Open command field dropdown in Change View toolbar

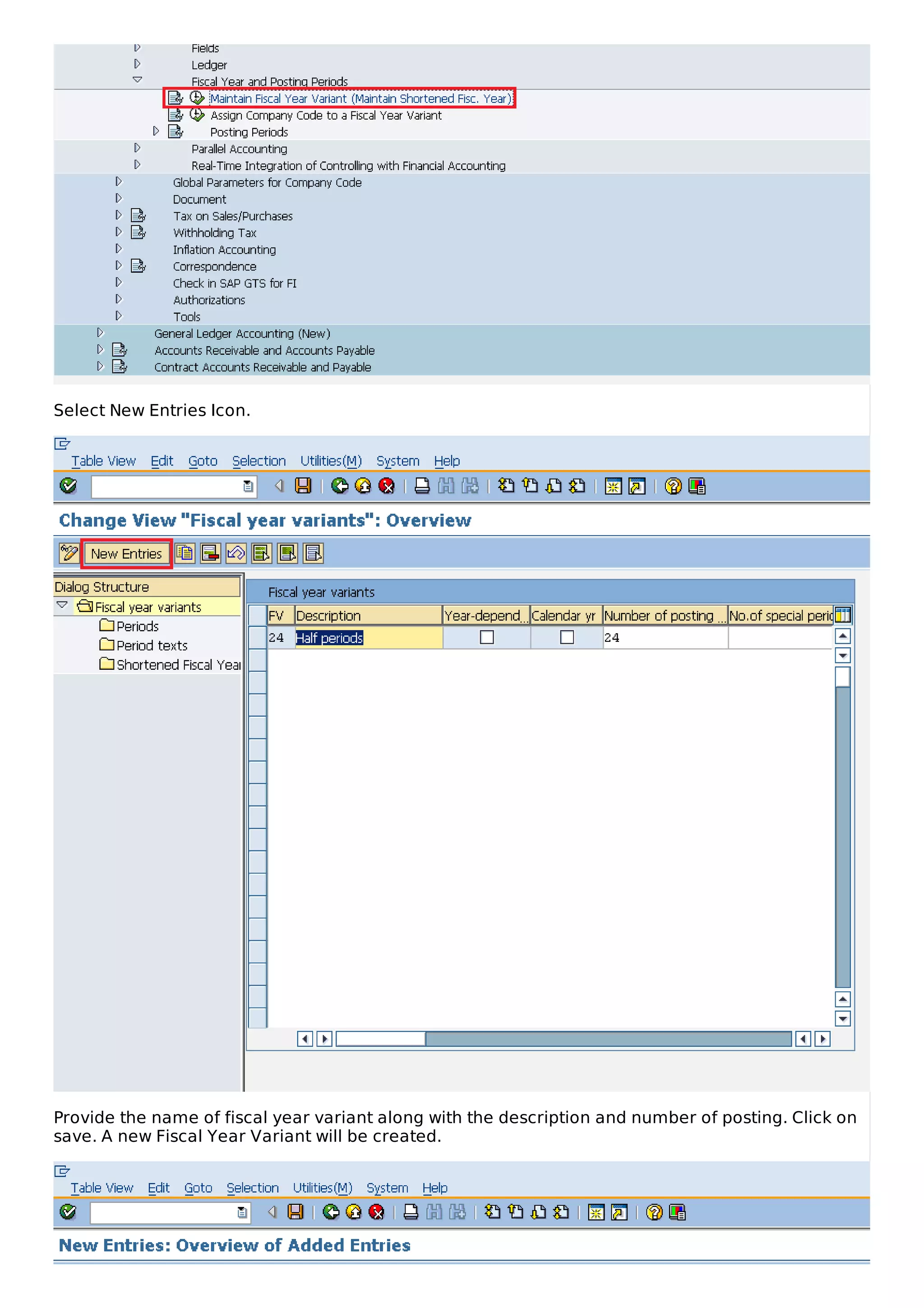pos(248,486)
